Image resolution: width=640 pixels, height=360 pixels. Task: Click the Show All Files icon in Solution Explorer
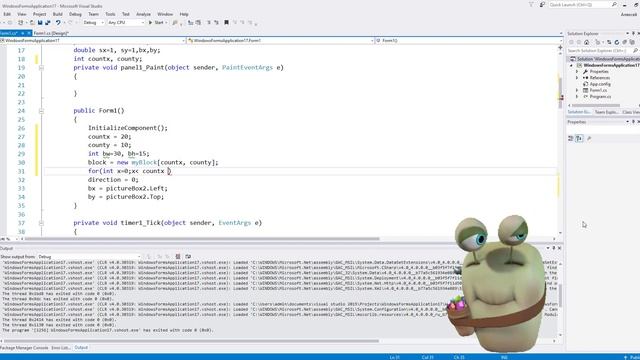coord(632,42)
